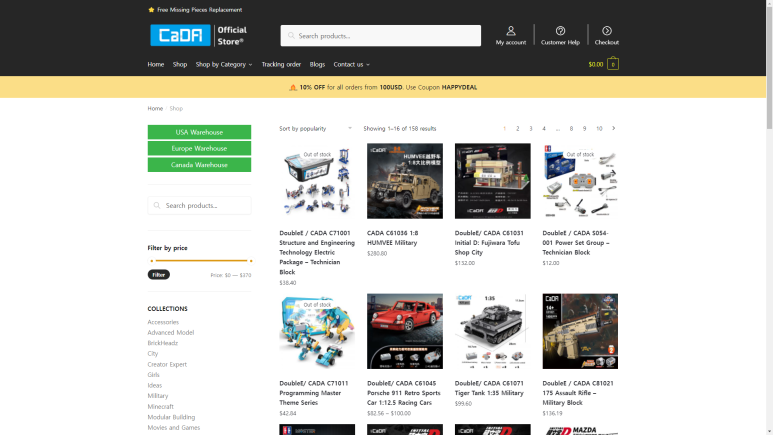Open Girls collection
The height and width of the screenshot is (435, 773).
click(153, 375)
